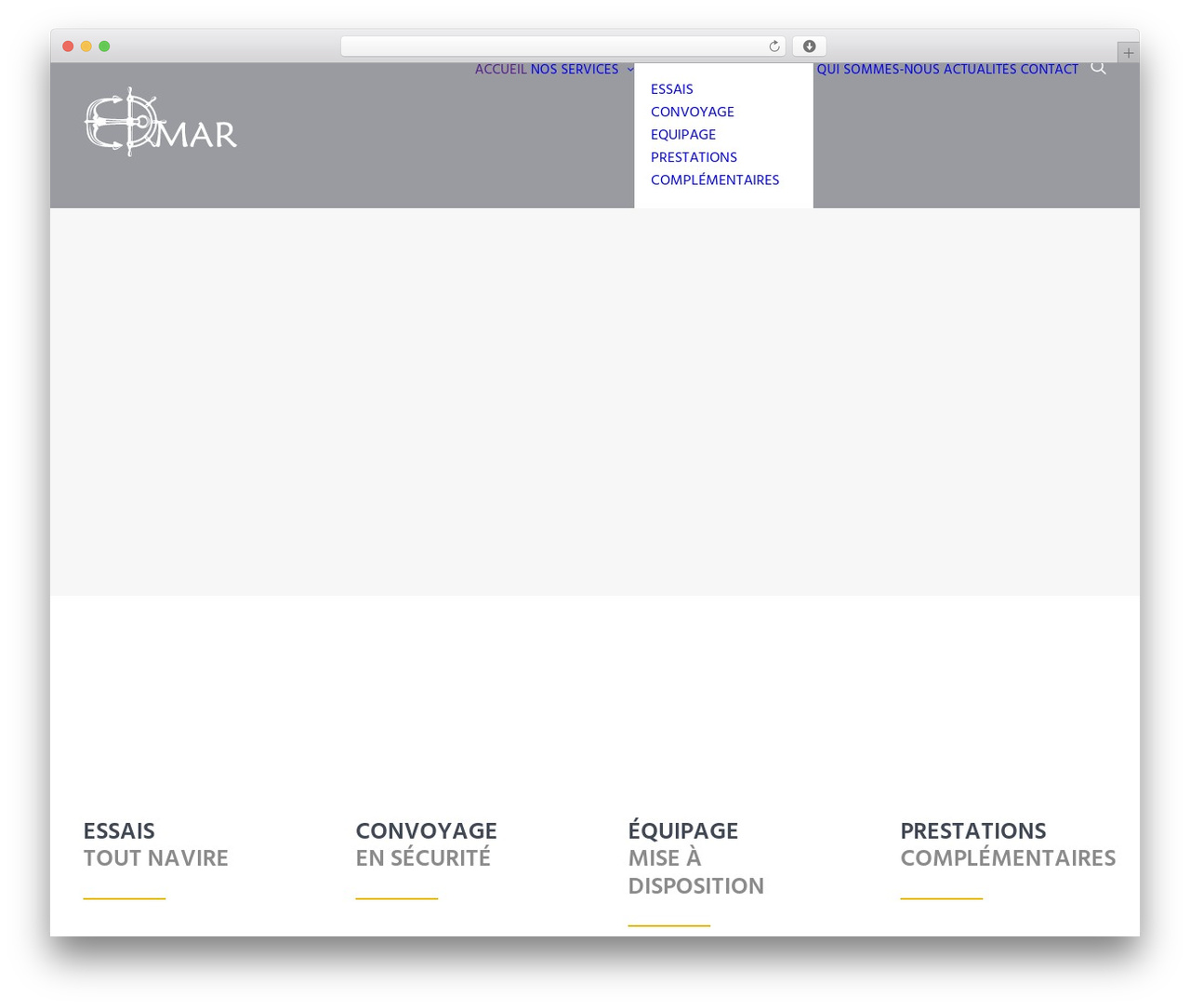Open the NOS SERVICES menu
1190x1008 pixels.
(x=574, y=70)
